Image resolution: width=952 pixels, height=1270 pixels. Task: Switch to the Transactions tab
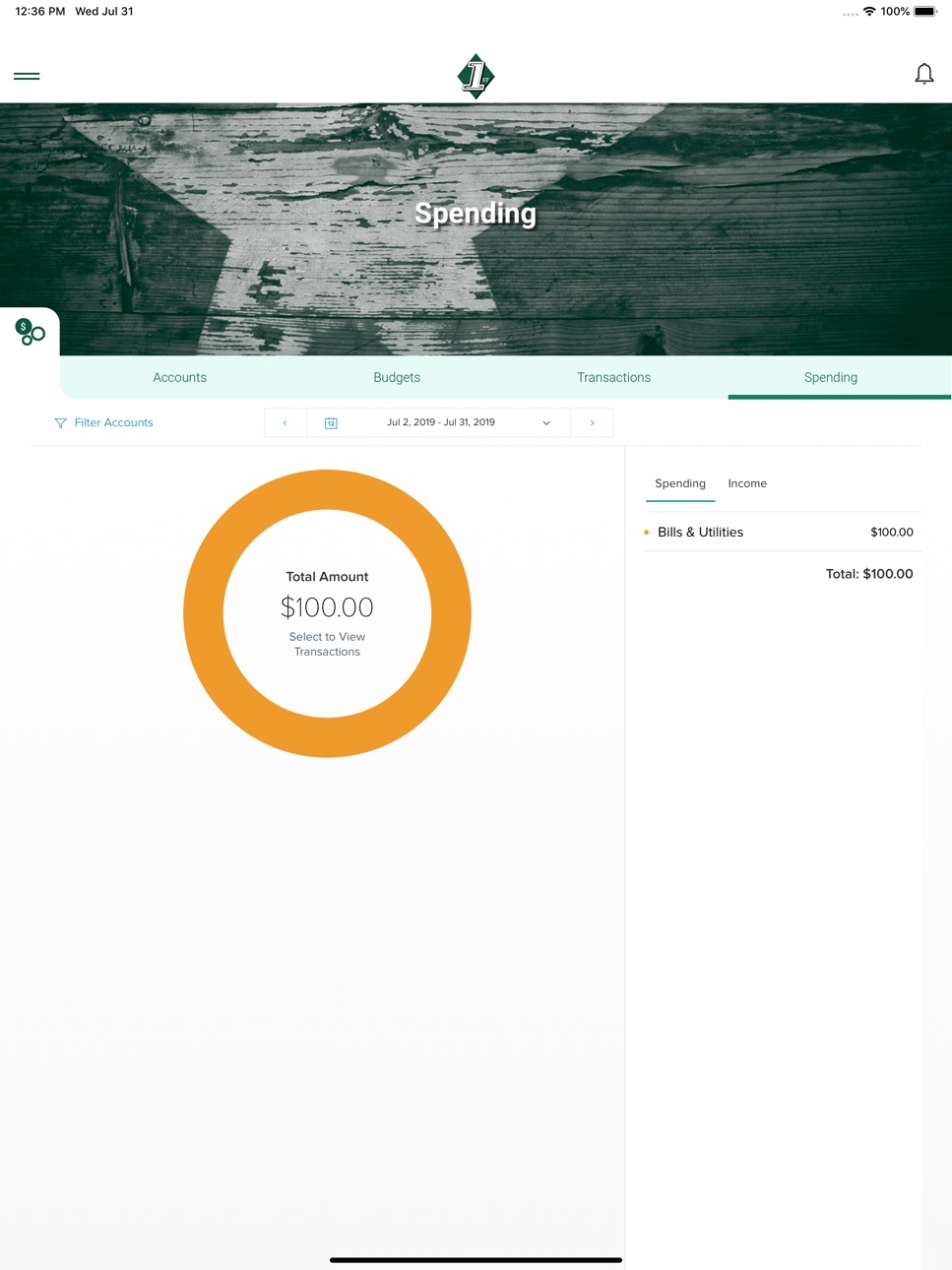pyautogui.click(x=613, y=377)
